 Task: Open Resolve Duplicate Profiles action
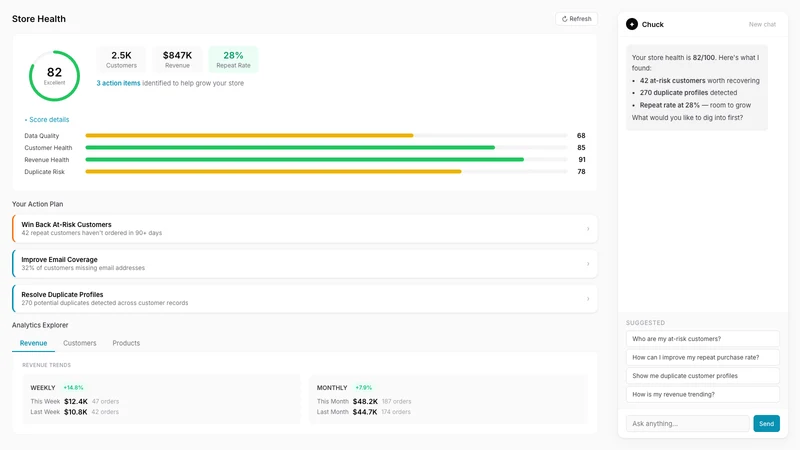tap(305, 298)
